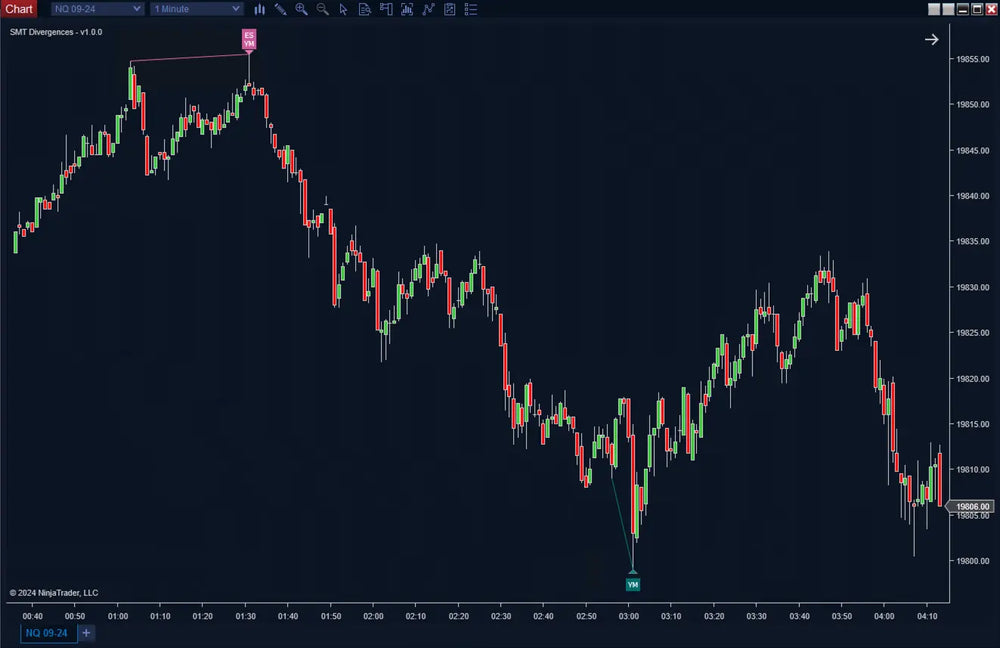
Task: Toggle the Chart Trader flag icon
Action: click(386, 9)
